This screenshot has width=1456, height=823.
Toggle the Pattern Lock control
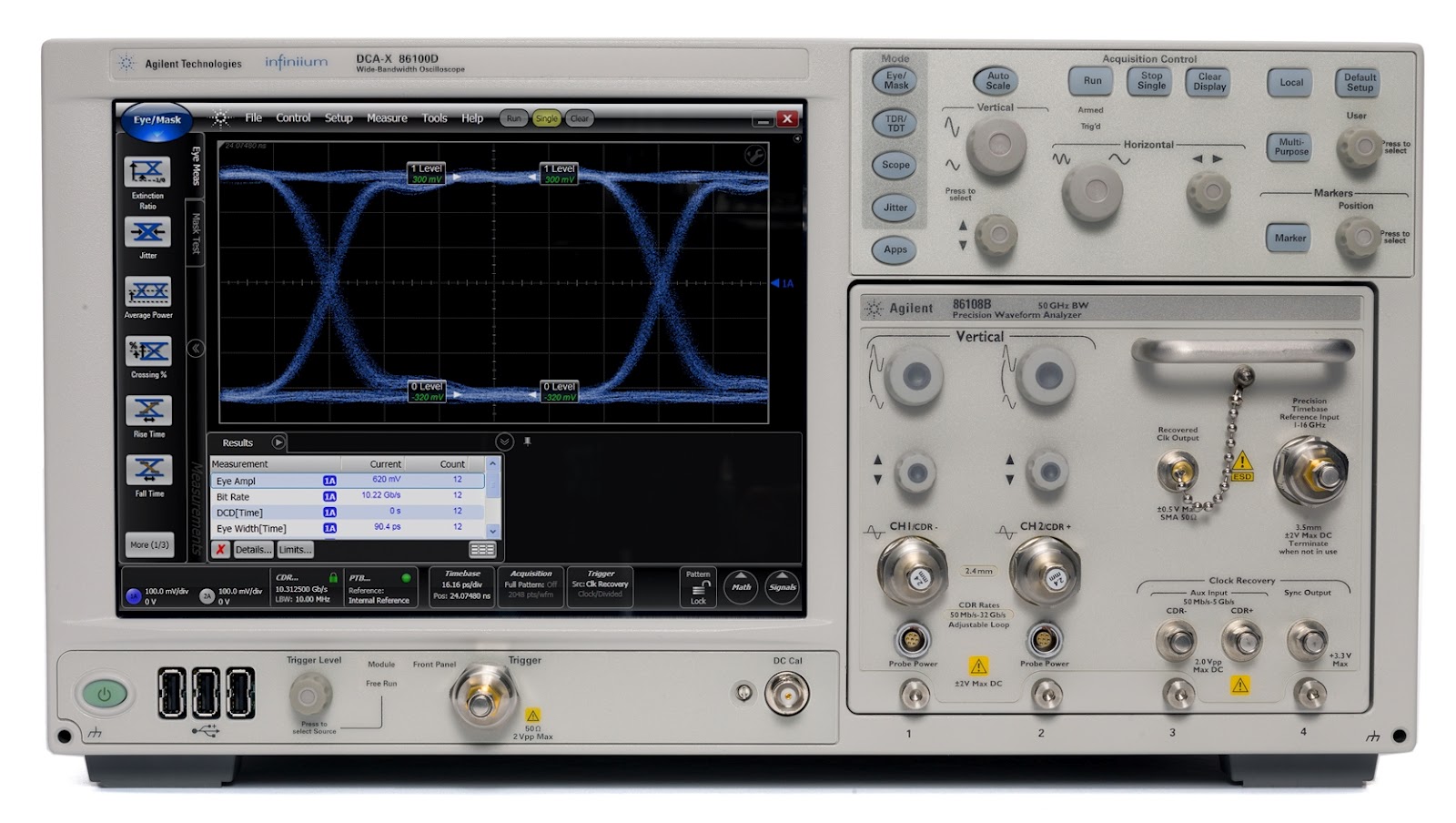coord(698,587)
